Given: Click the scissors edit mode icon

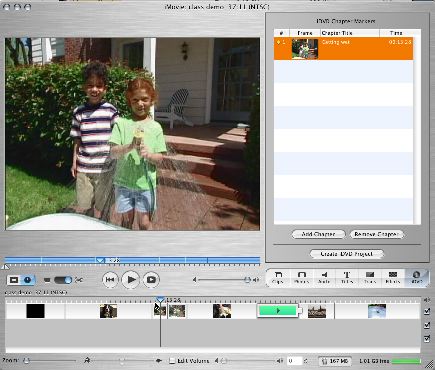Looking at the screenshot, I should click(x=79, y=280).
